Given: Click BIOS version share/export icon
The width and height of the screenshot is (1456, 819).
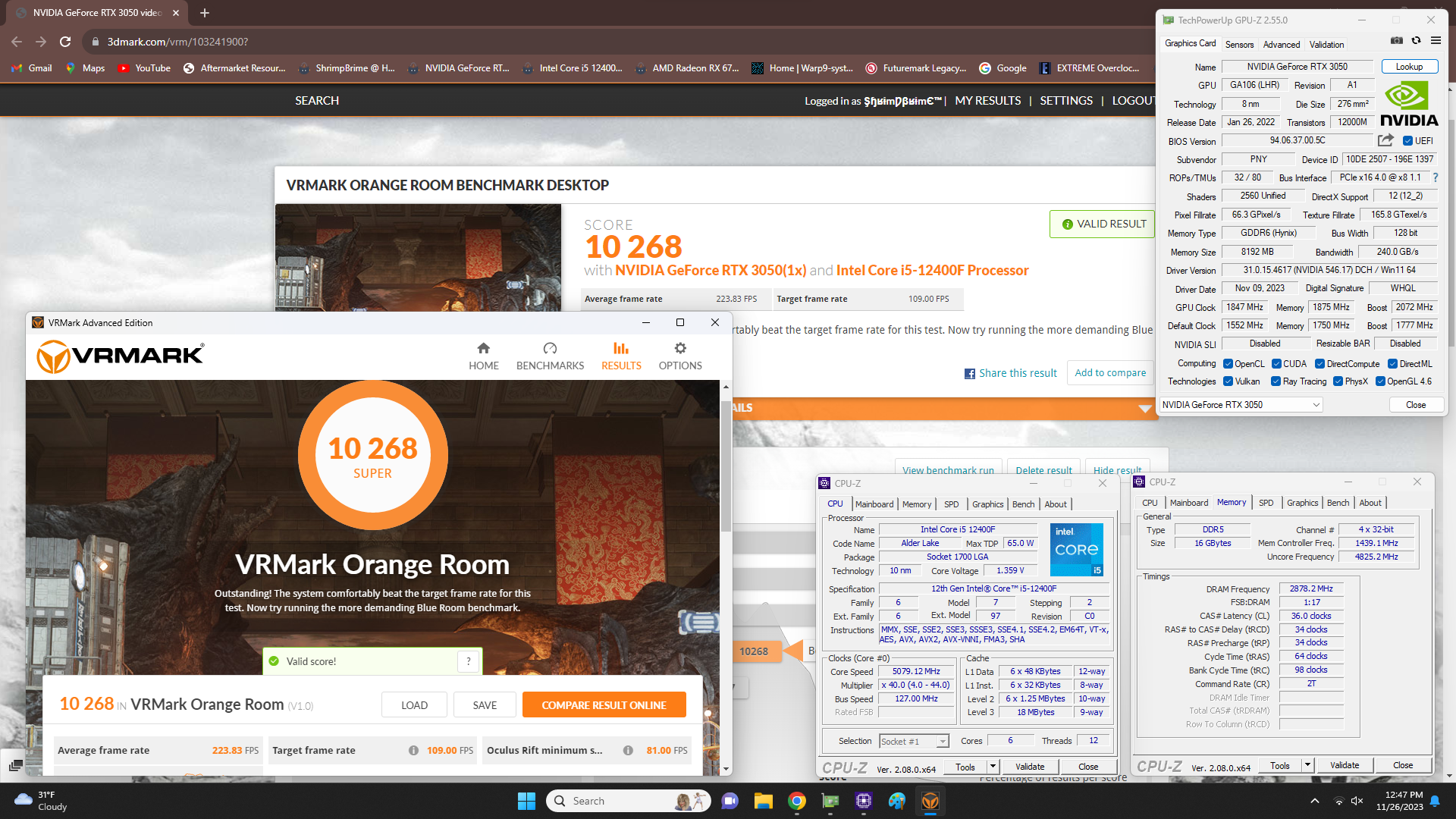Looking at the screenshot, I should (1385, 140).
